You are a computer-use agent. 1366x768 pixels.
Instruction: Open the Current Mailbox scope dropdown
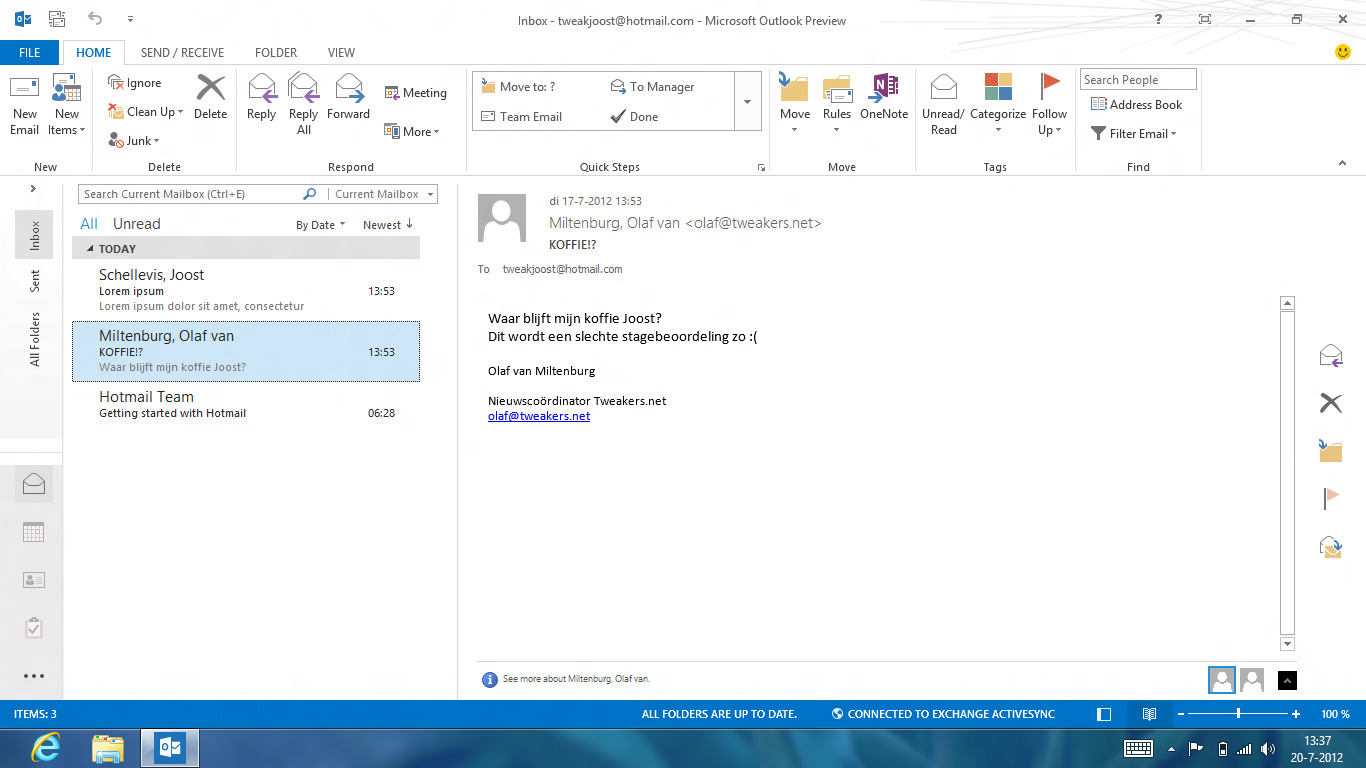(384, 194)
